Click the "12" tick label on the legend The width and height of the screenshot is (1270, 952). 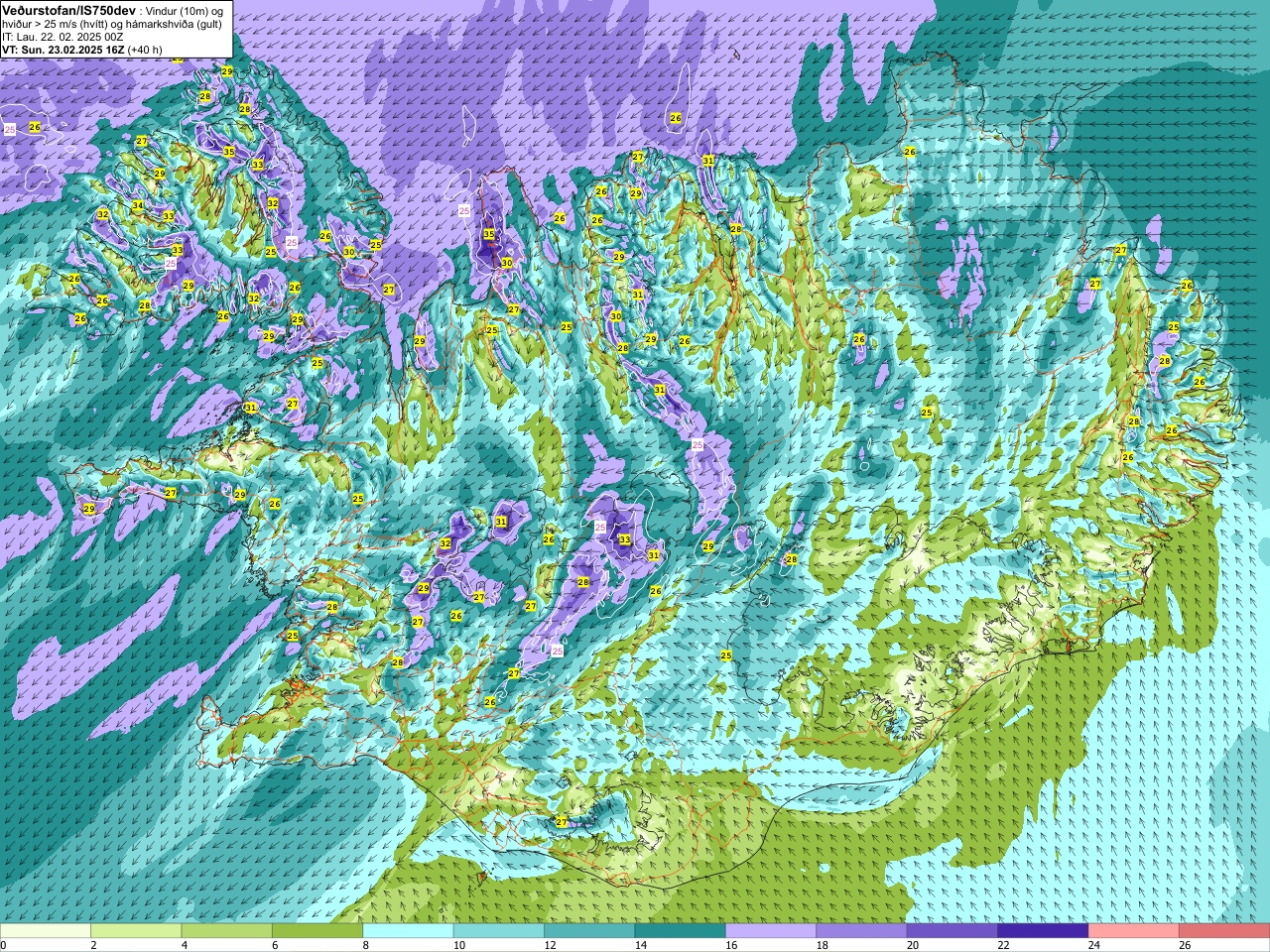click(550, 945)
